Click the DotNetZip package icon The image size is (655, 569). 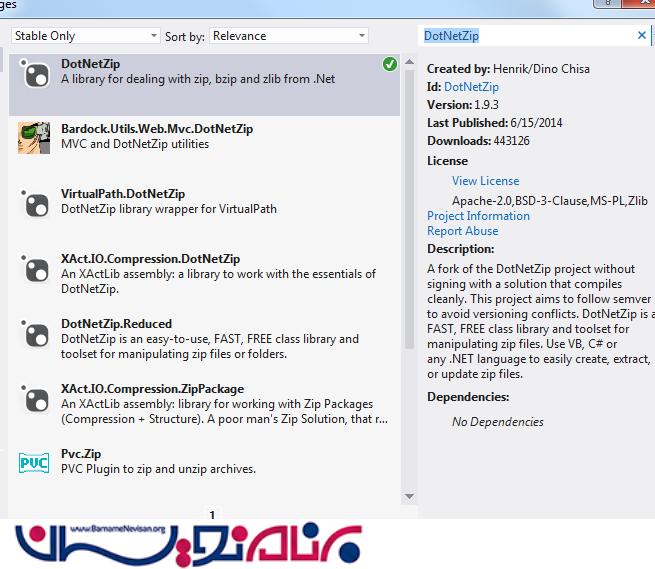click(34, 73)
